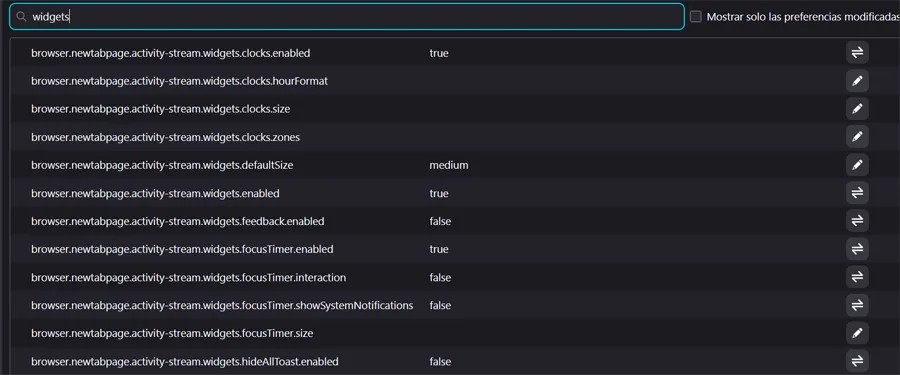Select widgets.focusTimer.showSystemNotifications preference name

point(222,306)
